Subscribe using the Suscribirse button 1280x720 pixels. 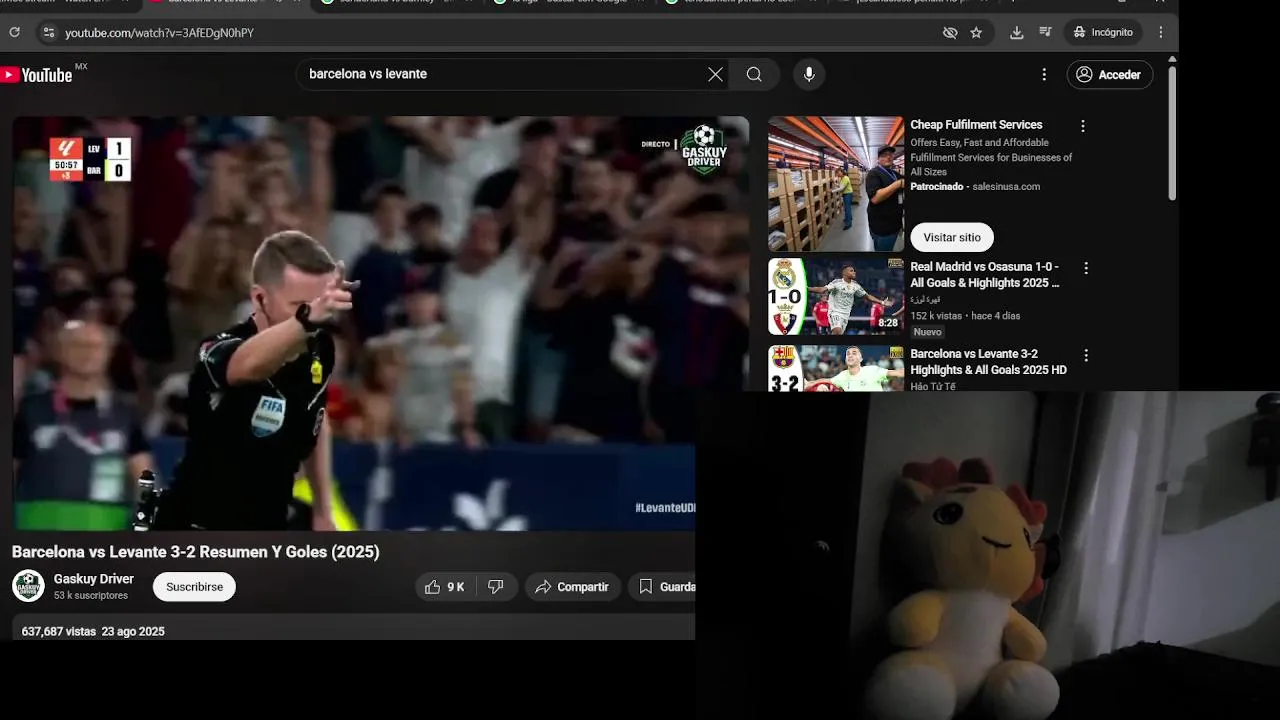(x=194, y=587)
